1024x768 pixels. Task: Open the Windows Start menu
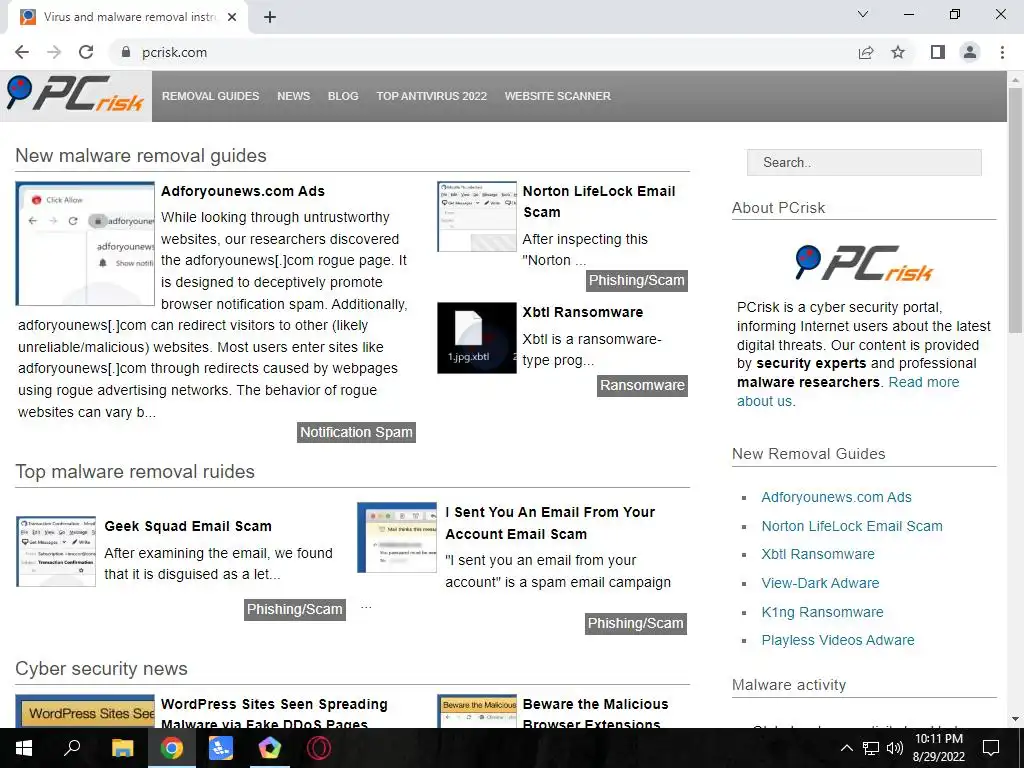point(24,748)
